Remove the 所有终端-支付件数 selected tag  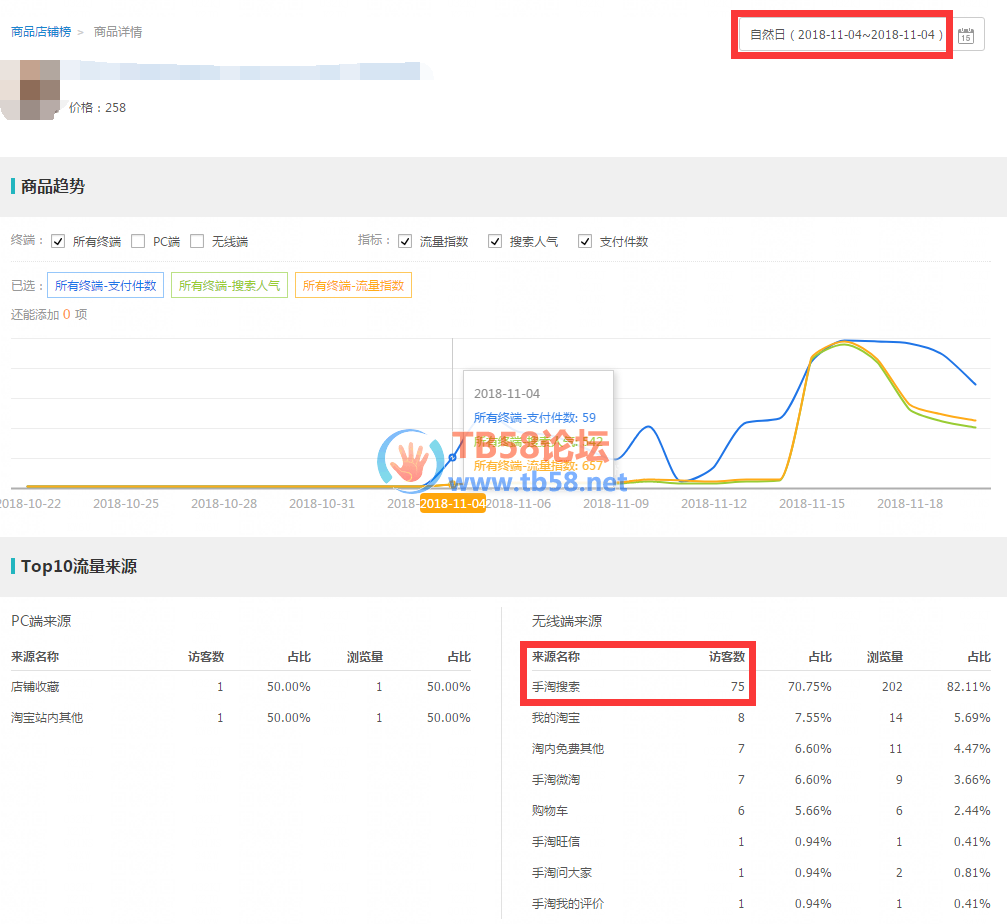click(105, 285)
